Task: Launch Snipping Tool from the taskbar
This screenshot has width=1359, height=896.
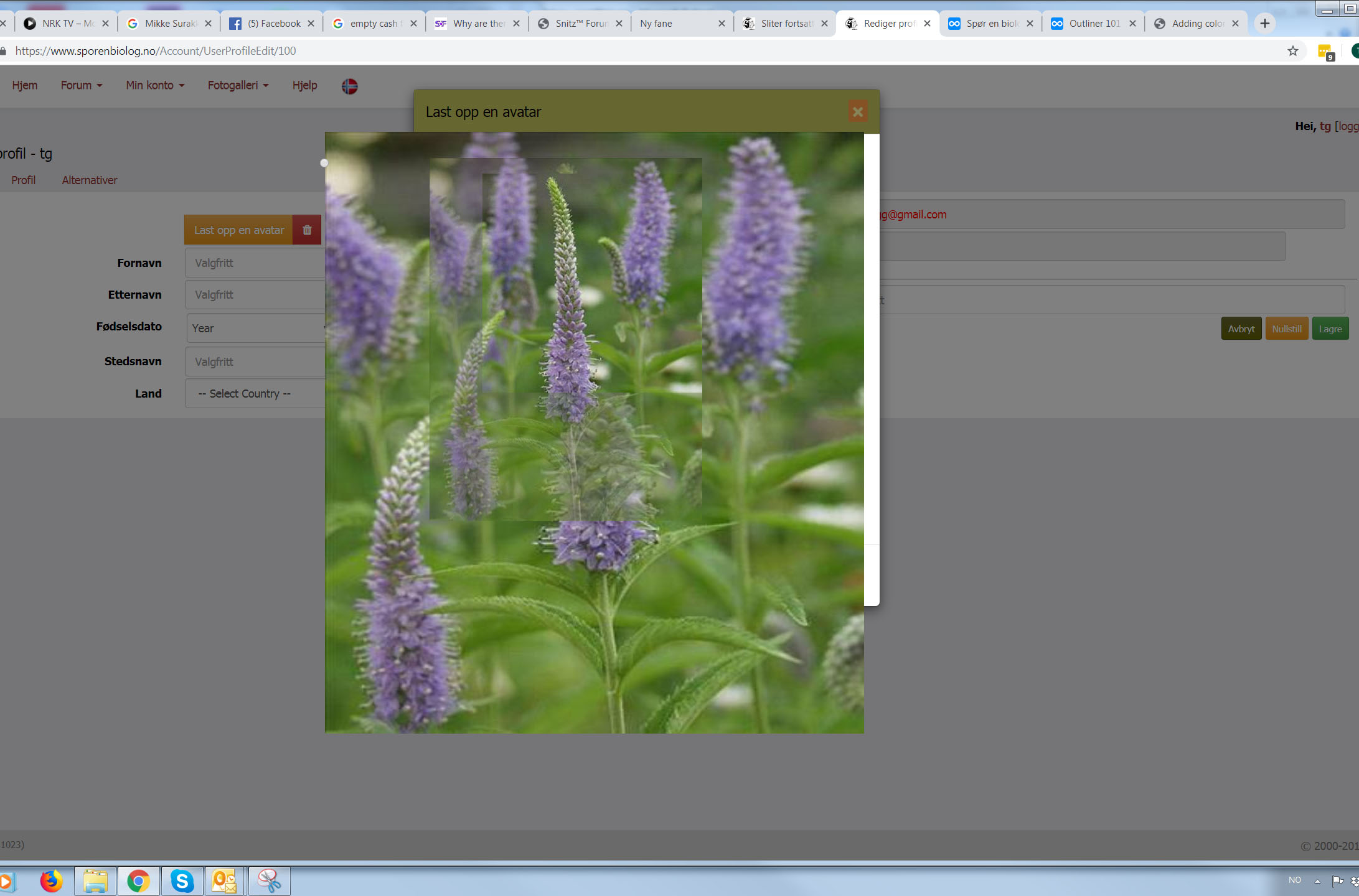Action: coord(269,881)
